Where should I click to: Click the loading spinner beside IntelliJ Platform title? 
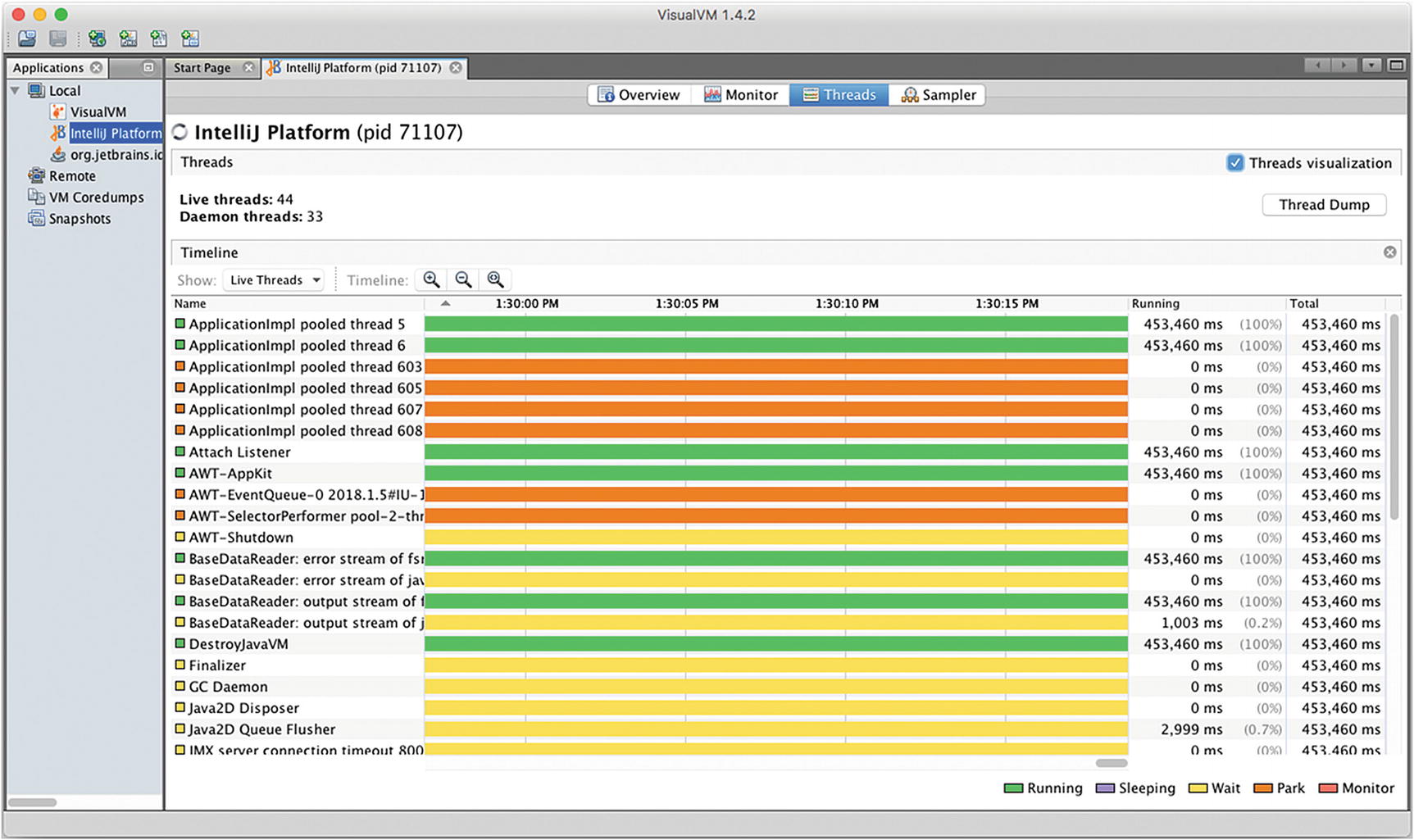[x=180, y=132]
